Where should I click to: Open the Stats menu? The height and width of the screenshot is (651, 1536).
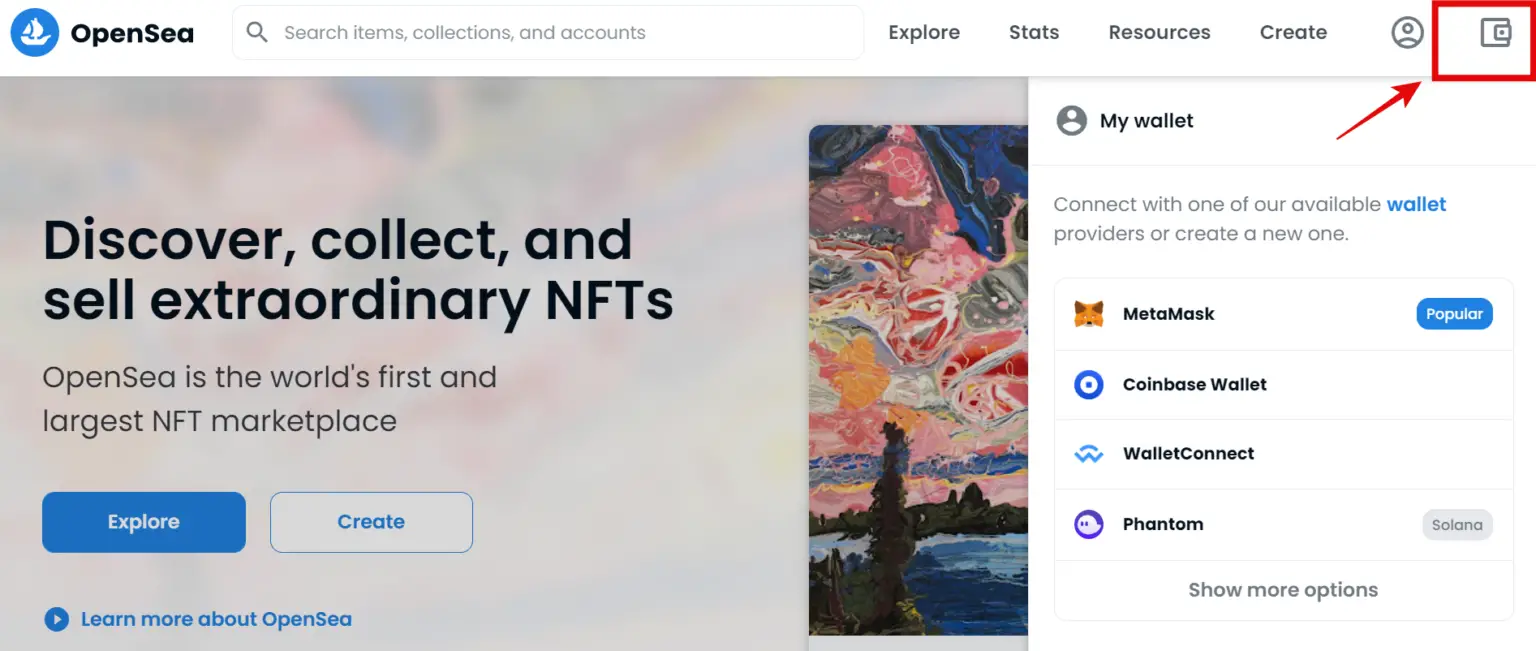click(x=1033, y=32)
